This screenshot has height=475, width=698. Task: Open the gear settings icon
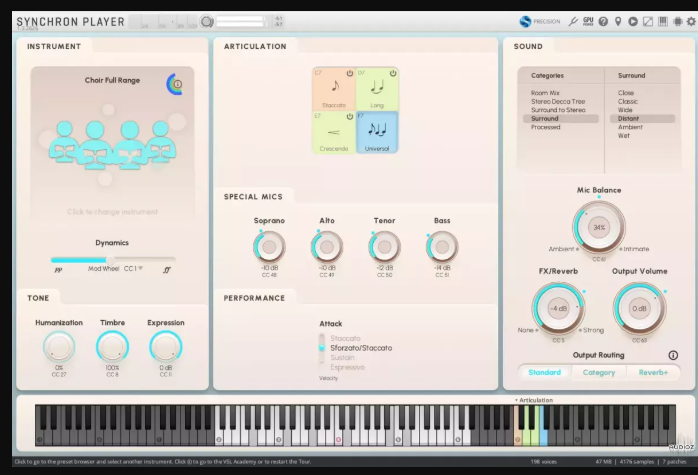point(691,21)
